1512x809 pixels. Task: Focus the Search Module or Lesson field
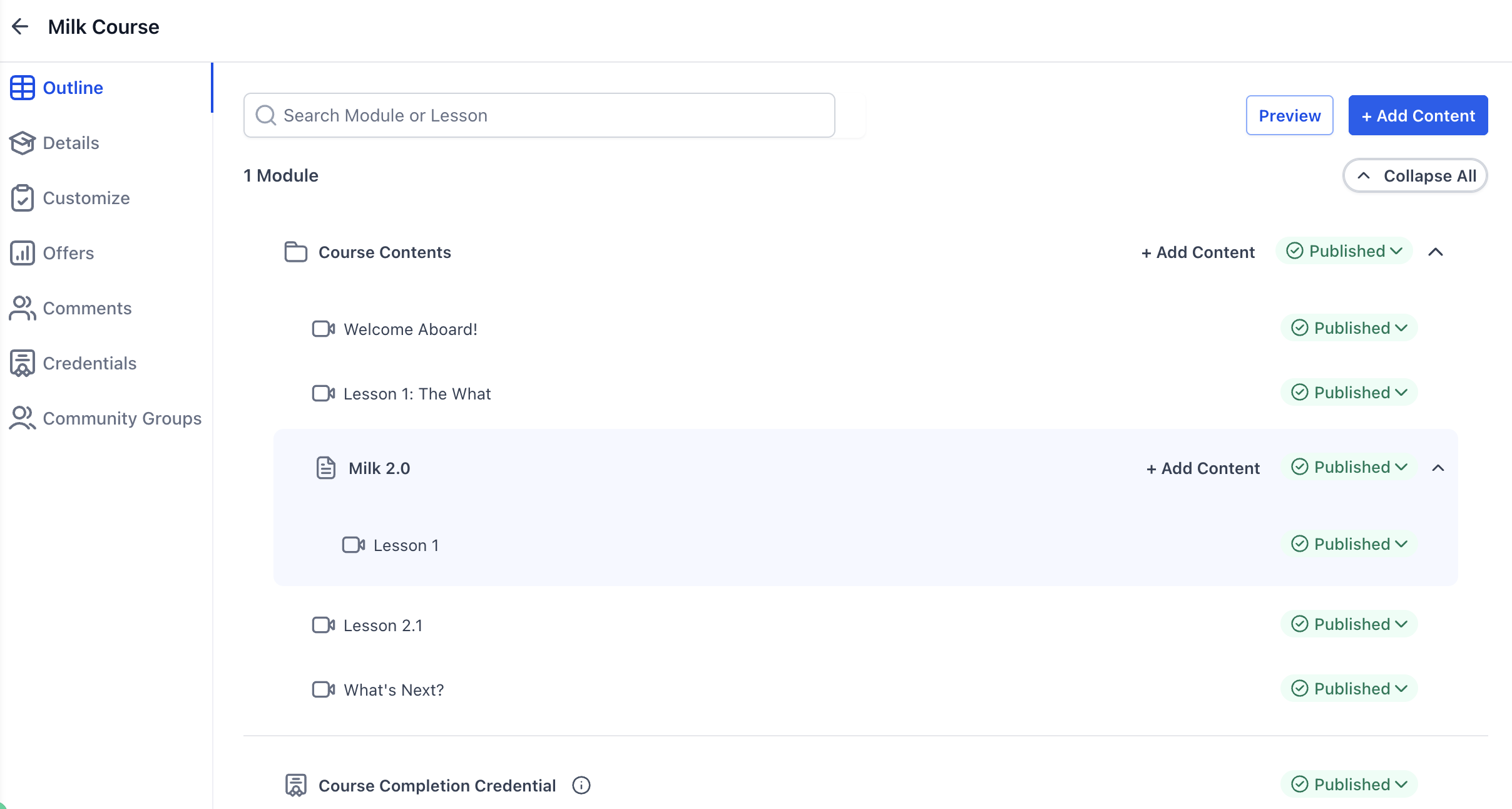pos(538,115)
